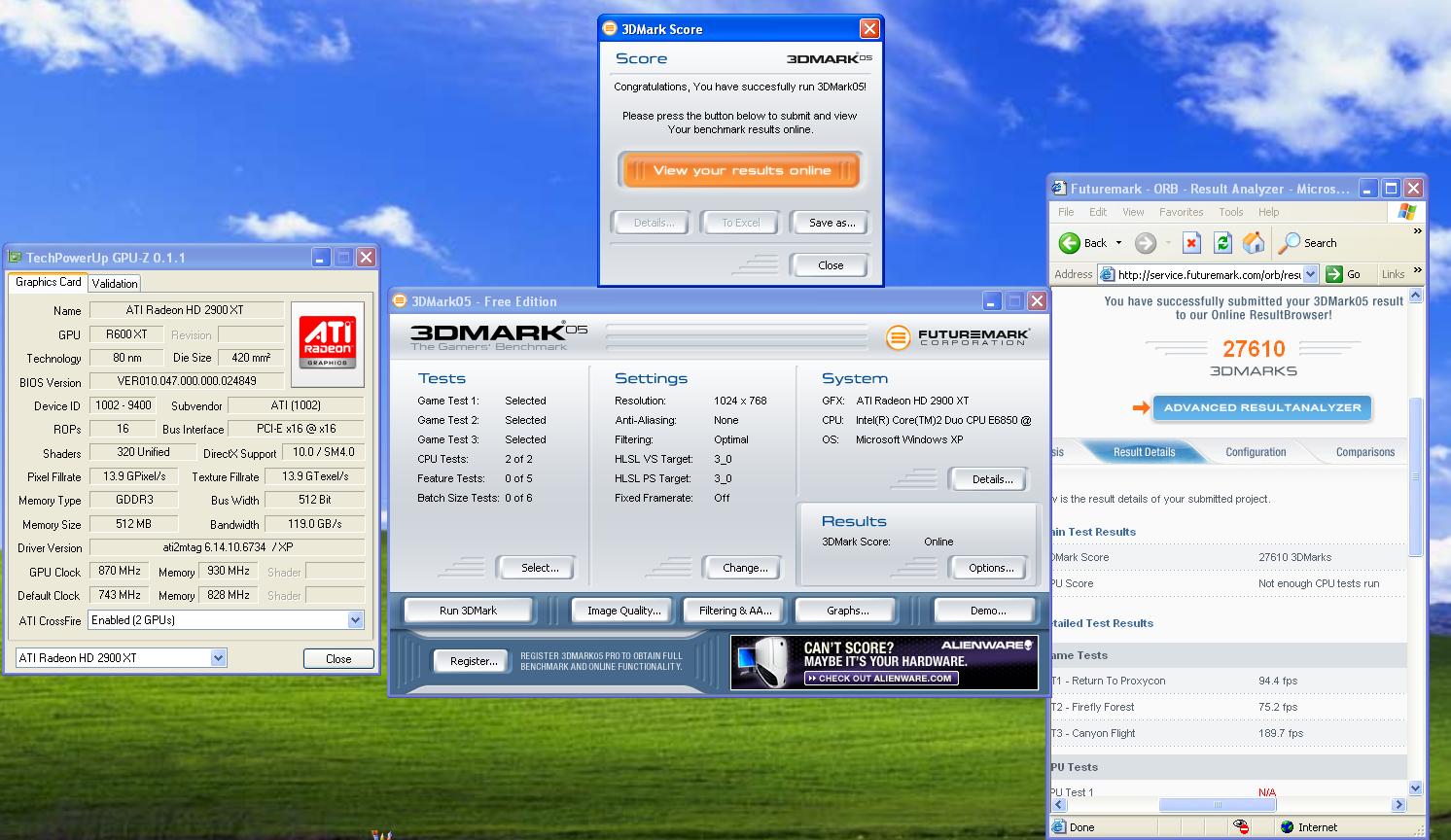The width and height of the screenshot is (1451, 840).
Task: Open Image Quality... in 3DMark05
Action: pyautogui.click(x=623, y=611)
